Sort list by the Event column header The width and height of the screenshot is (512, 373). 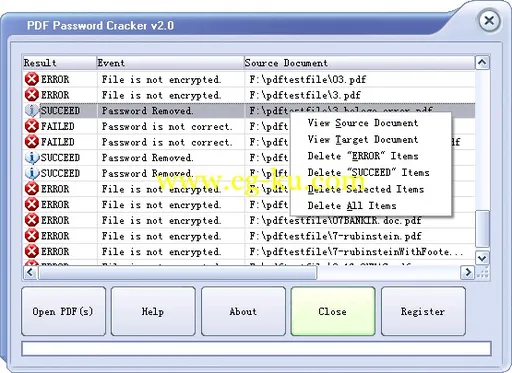pos(170,63)
